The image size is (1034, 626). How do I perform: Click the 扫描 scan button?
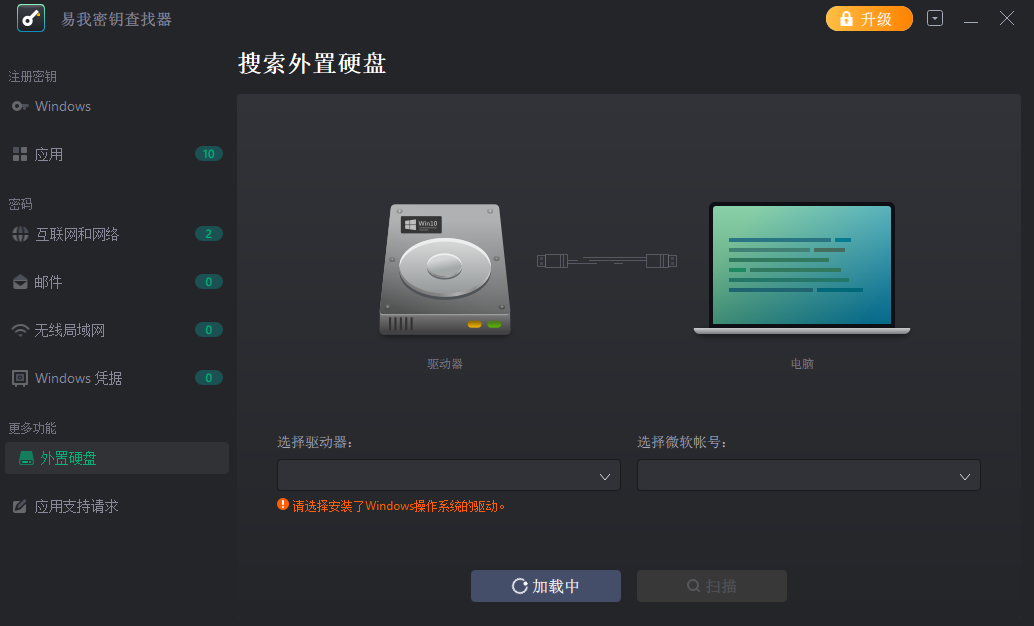(712, 586)
